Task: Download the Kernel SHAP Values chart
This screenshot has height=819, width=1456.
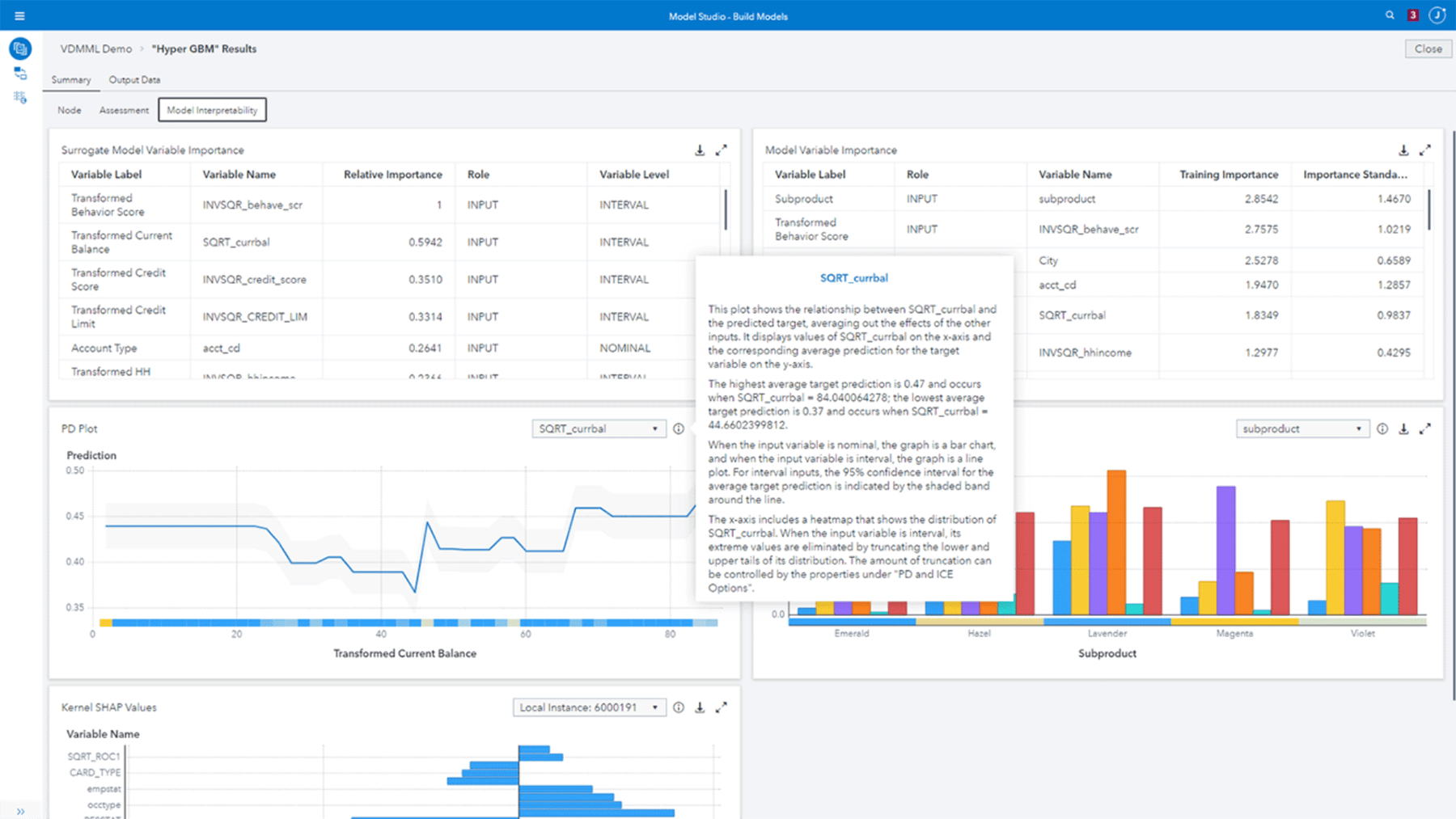Action: click(700, 707)
